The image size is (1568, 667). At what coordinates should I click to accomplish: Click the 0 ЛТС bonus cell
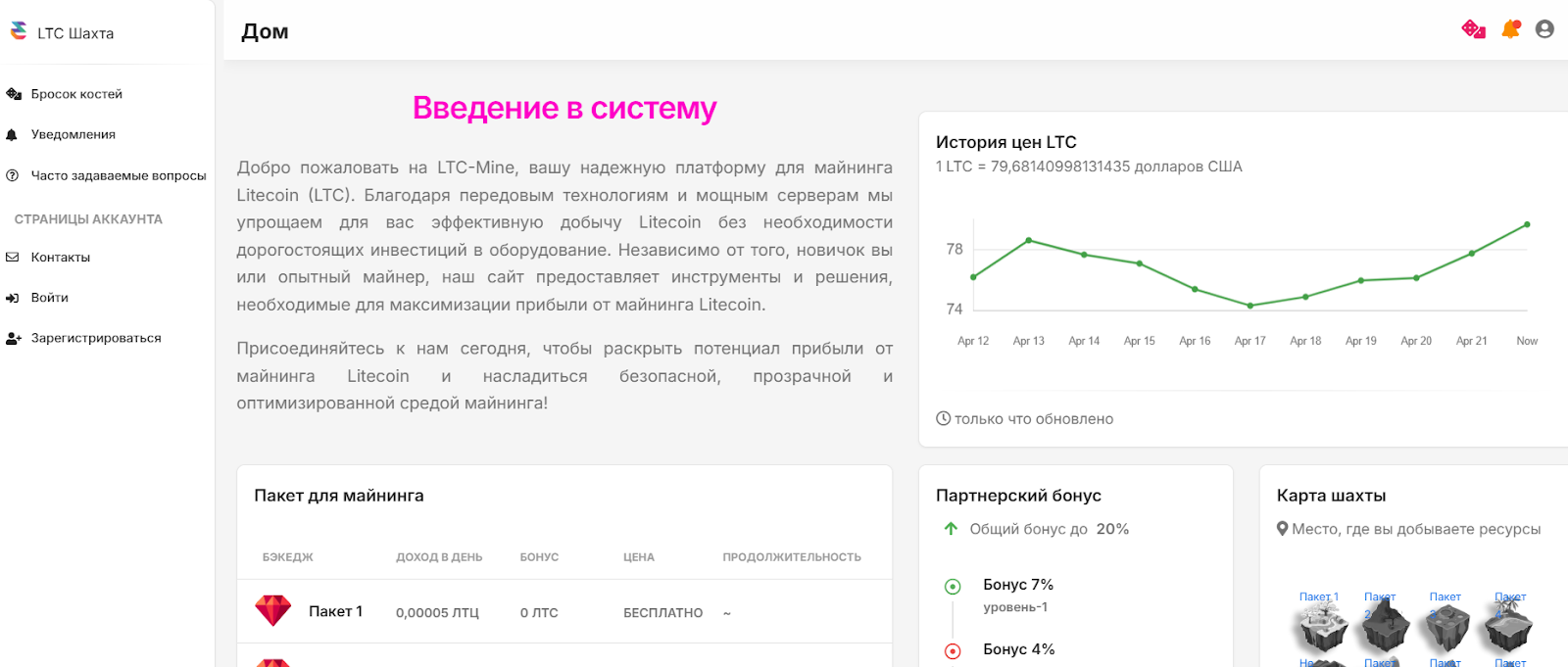[539, 613]
